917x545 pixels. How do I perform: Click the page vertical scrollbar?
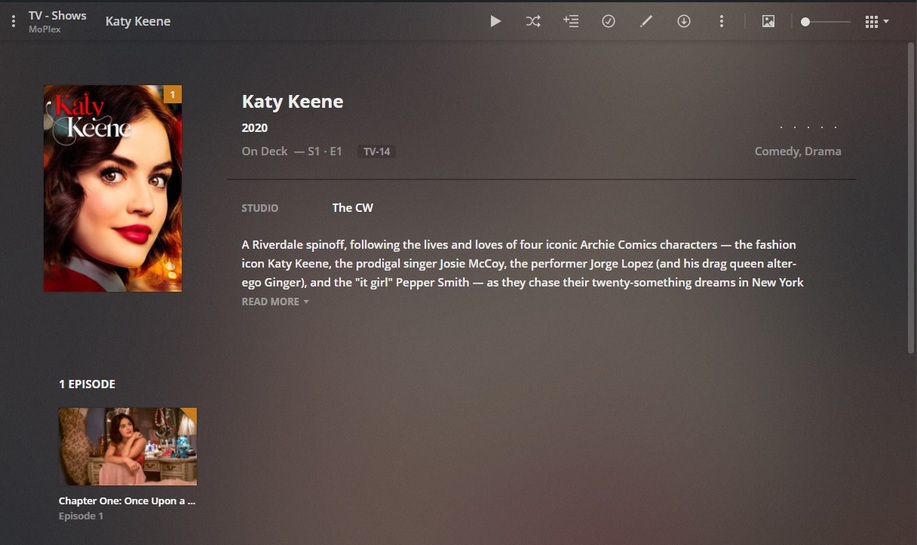(x=911, y=199)
